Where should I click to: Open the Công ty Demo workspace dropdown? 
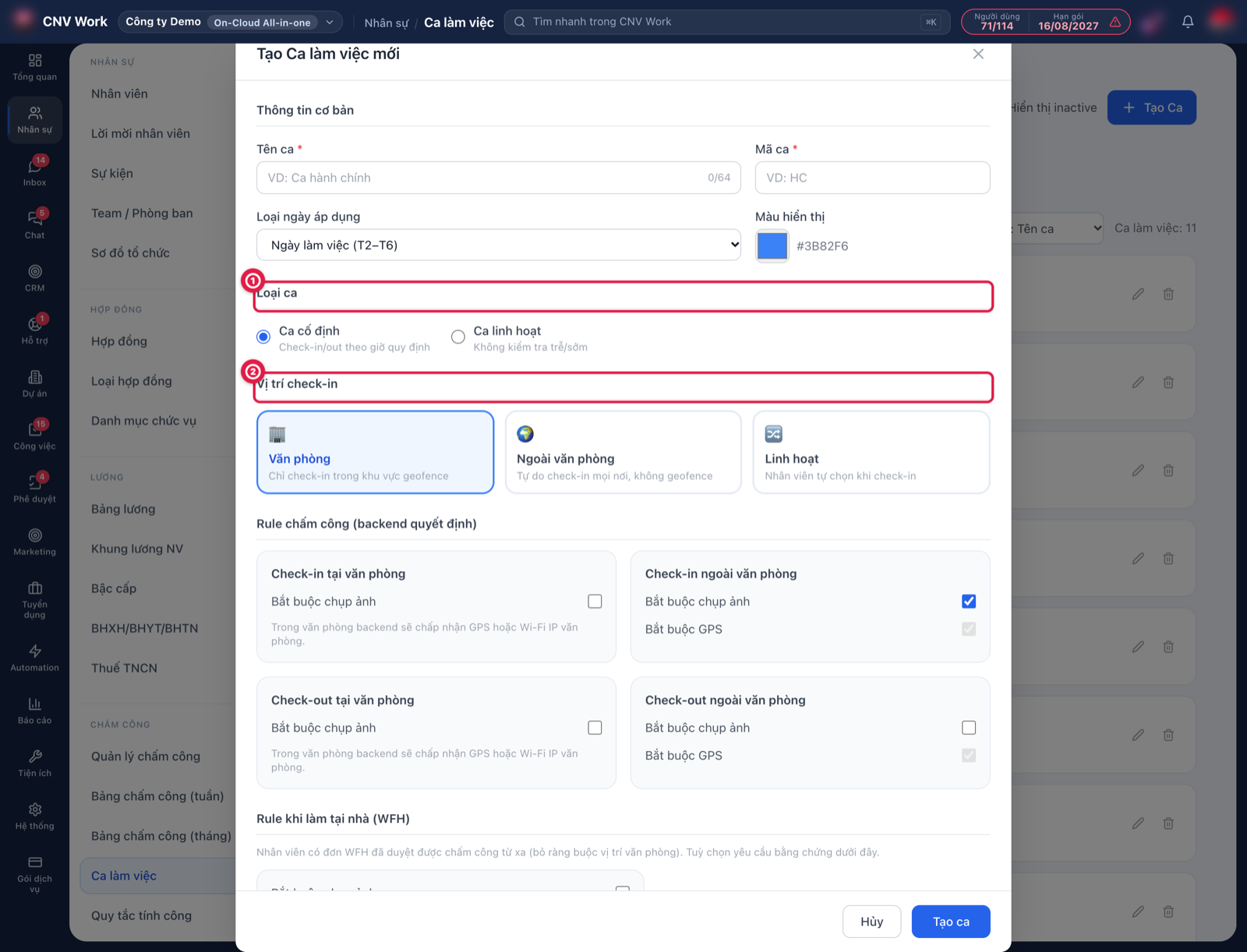coord(230,22)
